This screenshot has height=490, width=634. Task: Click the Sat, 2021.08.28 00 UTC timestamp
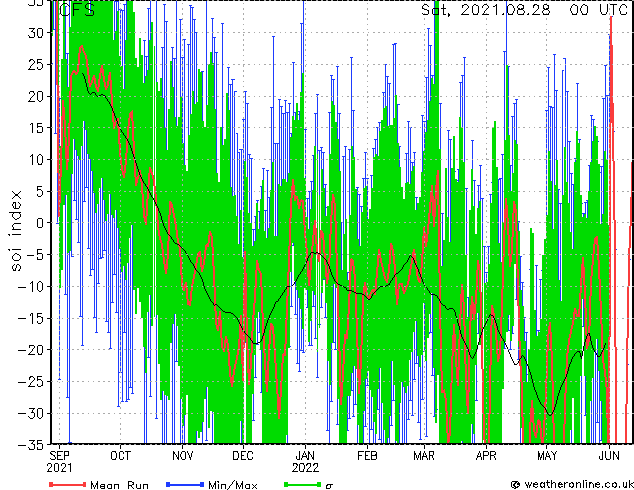pyautogui.click(x=524, y=10)
